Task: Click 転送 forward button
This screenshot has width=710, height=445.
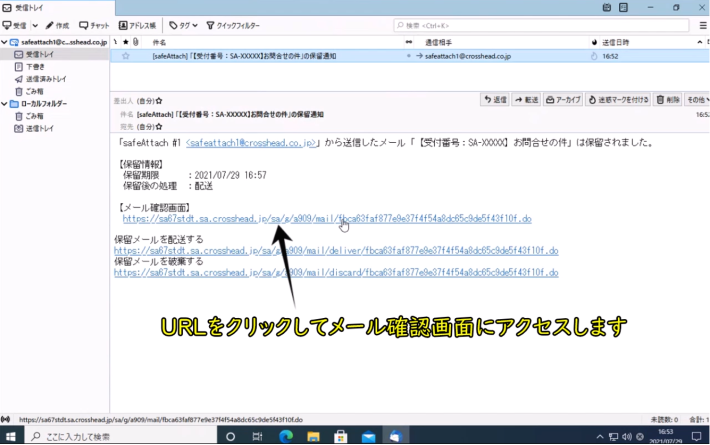Action: click(526, 100)
